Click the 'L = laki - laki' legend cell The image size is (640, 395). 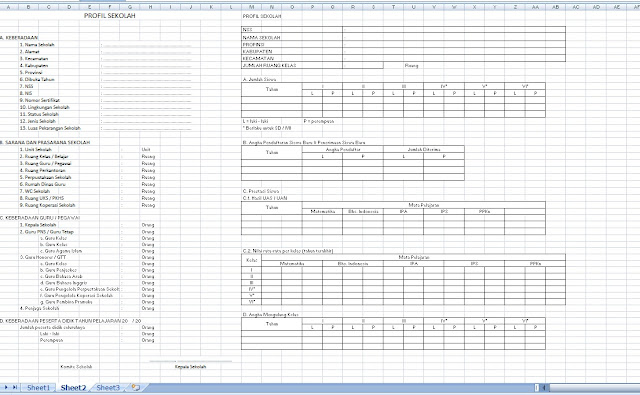pos(256,121)
